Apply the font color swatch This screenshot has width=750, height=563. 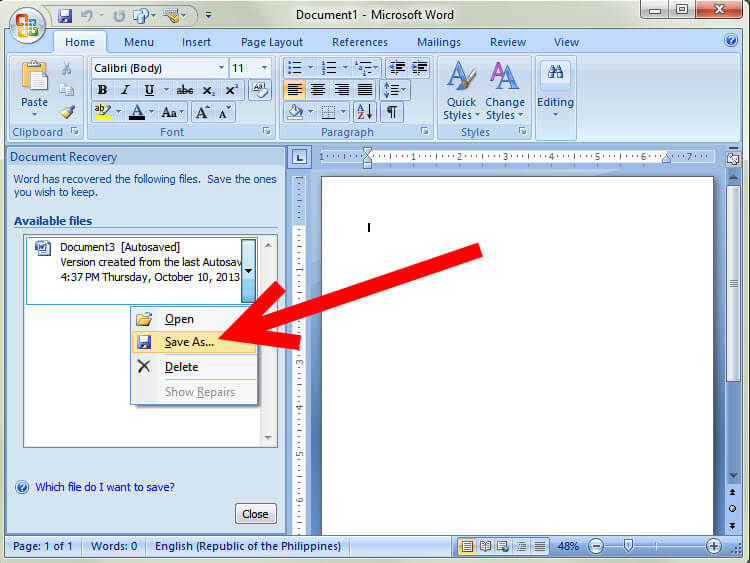coord(137,112)
